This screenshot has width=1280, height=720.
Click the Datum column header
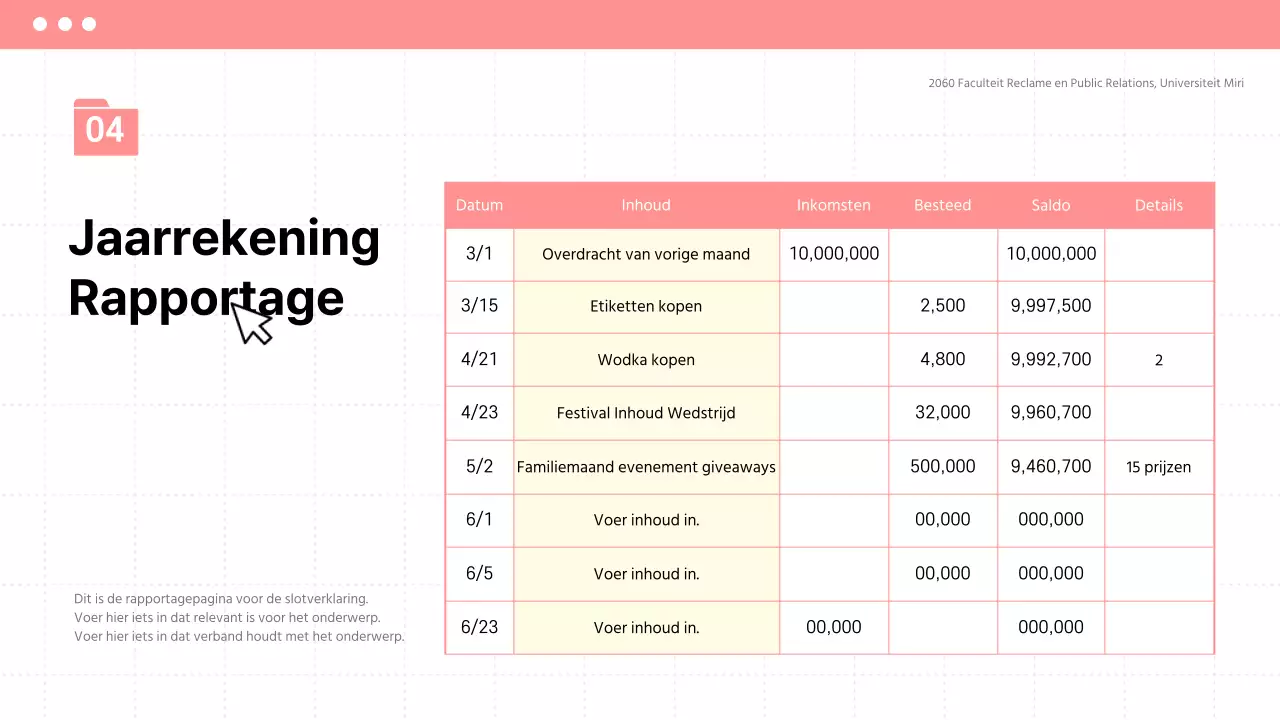pos(479,205)
